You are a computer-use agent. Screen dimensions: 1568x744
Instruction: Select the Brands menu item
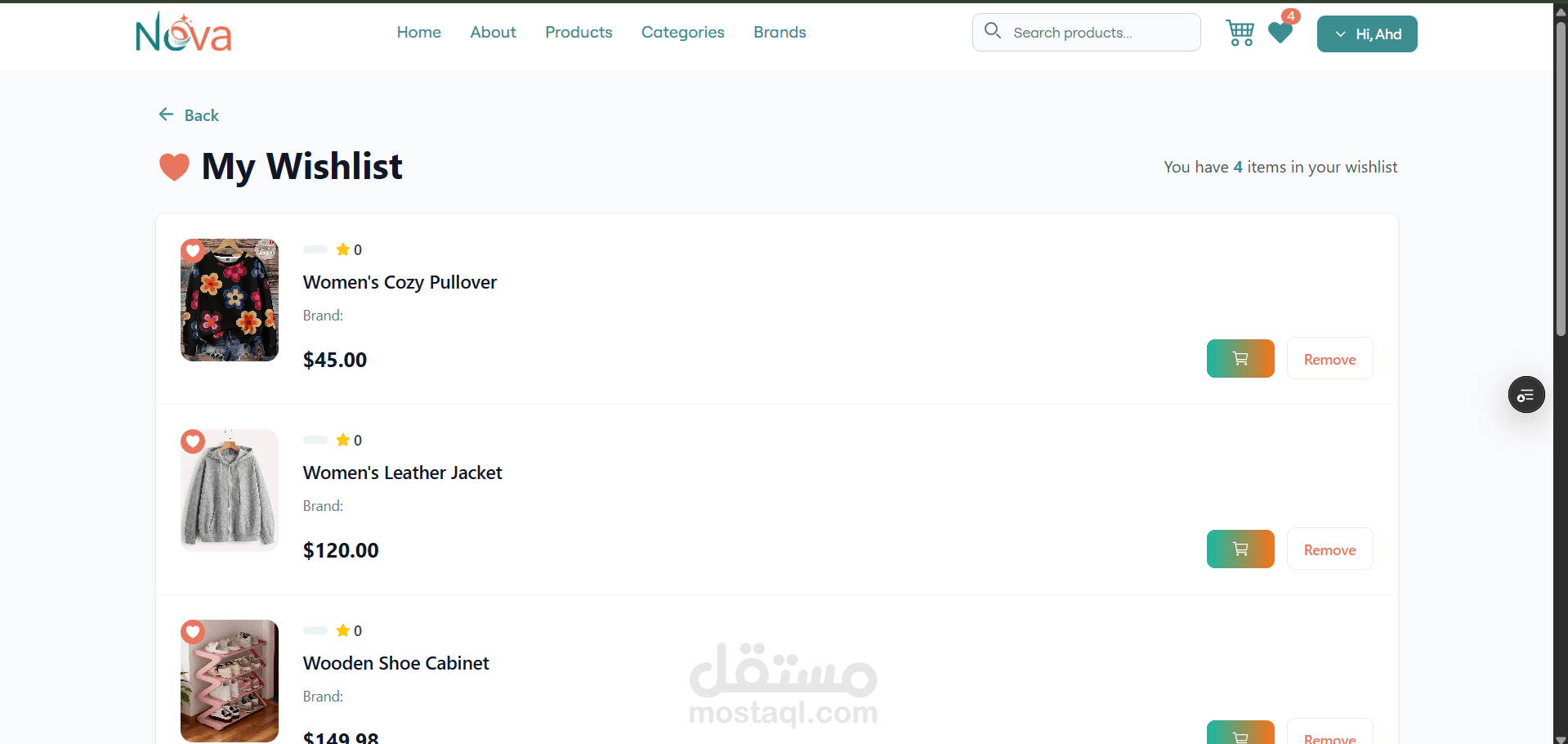pyautogui.click(x=780, y=32)
